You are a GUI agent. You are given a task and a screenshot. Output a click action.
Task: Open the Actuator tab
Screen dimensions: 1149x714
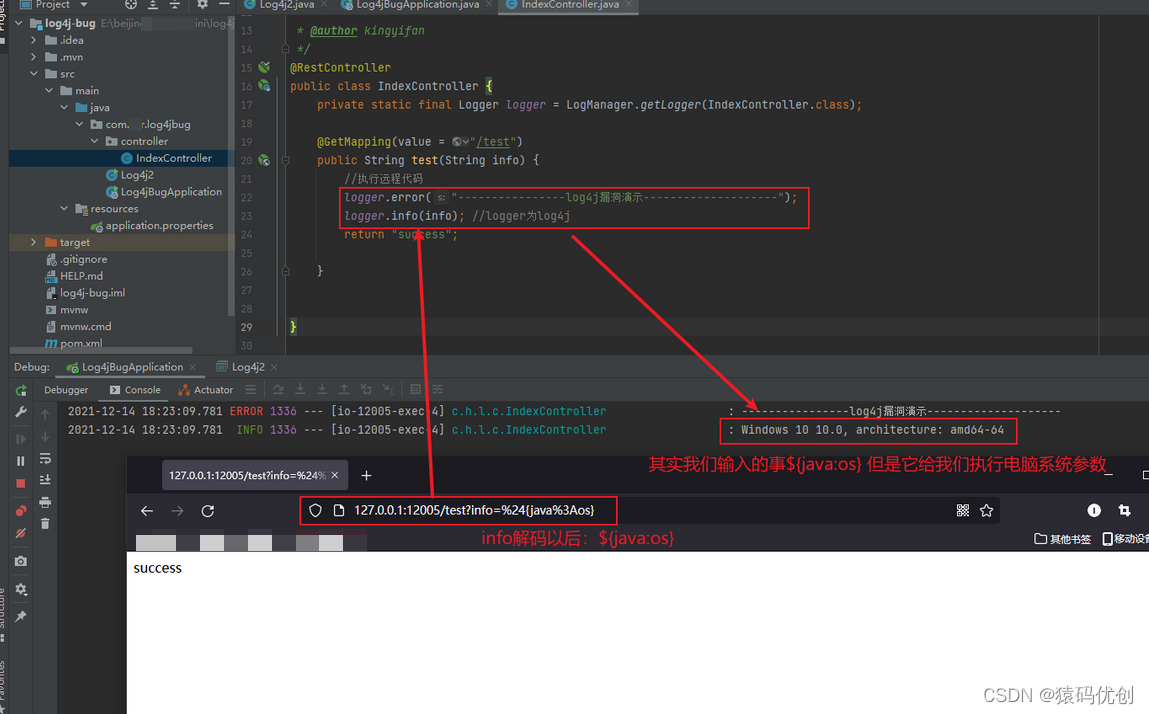pyautogui.click(x=206, y=390)
